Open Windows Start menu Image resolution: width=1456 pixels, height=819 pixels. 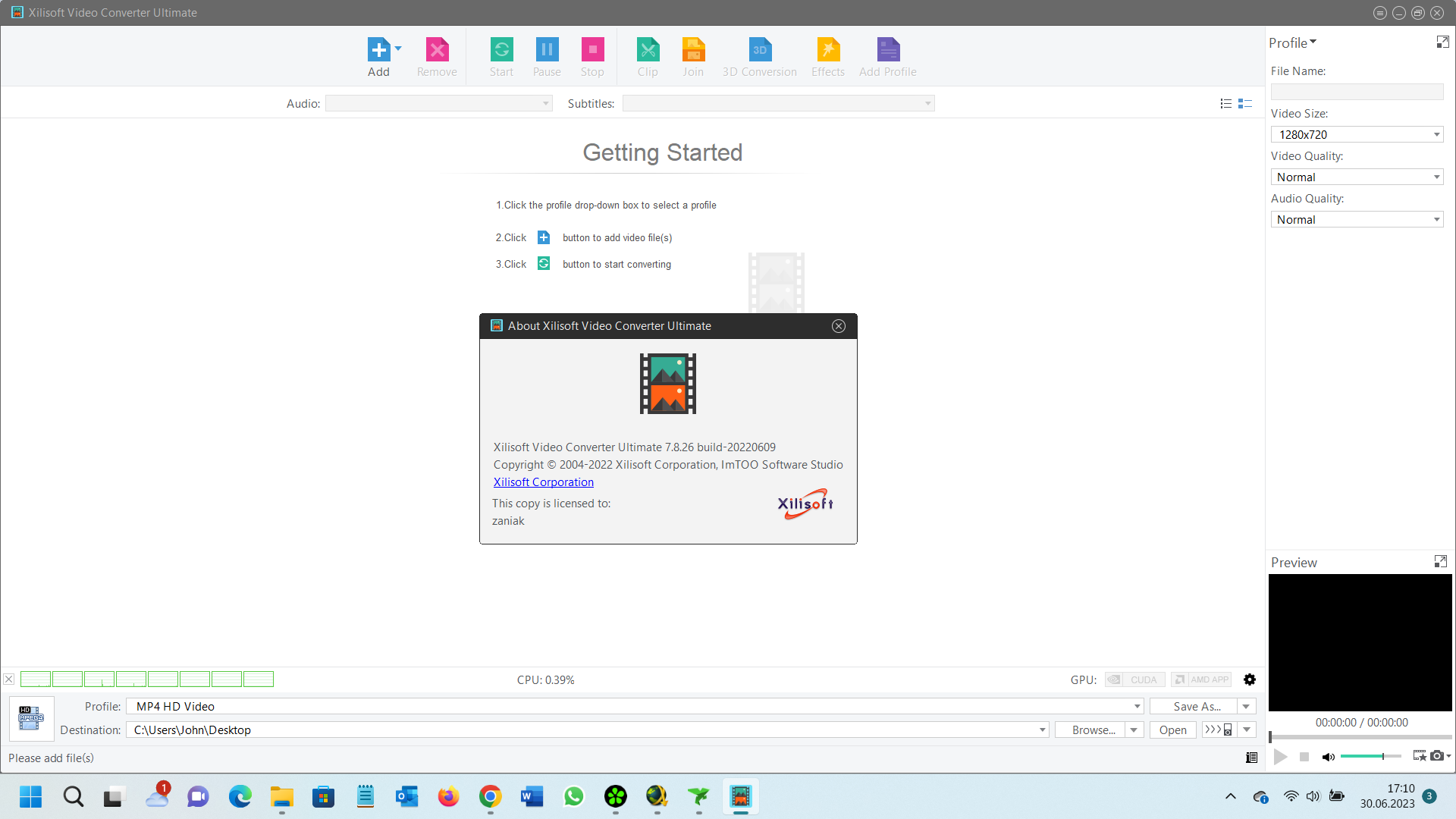coord(31,797)
